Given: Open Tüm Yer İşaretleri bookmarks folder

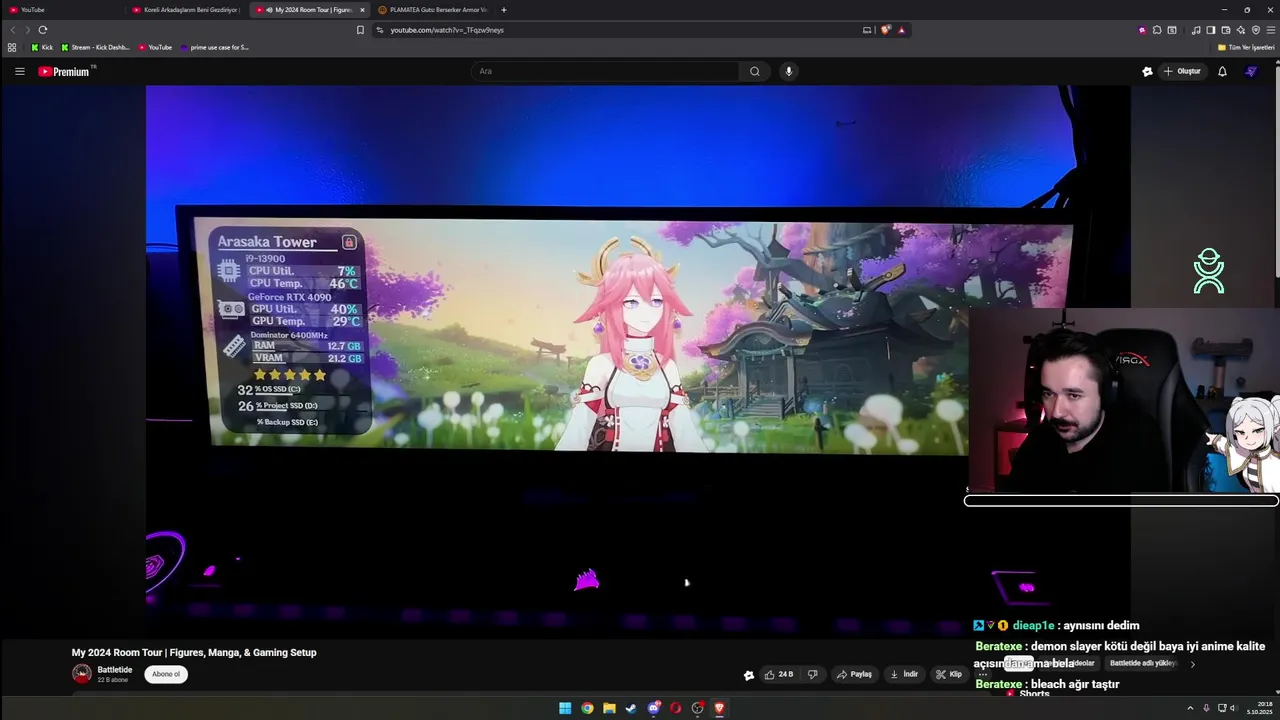Looking at the screenshot, I should click(x=1246, y=47).
